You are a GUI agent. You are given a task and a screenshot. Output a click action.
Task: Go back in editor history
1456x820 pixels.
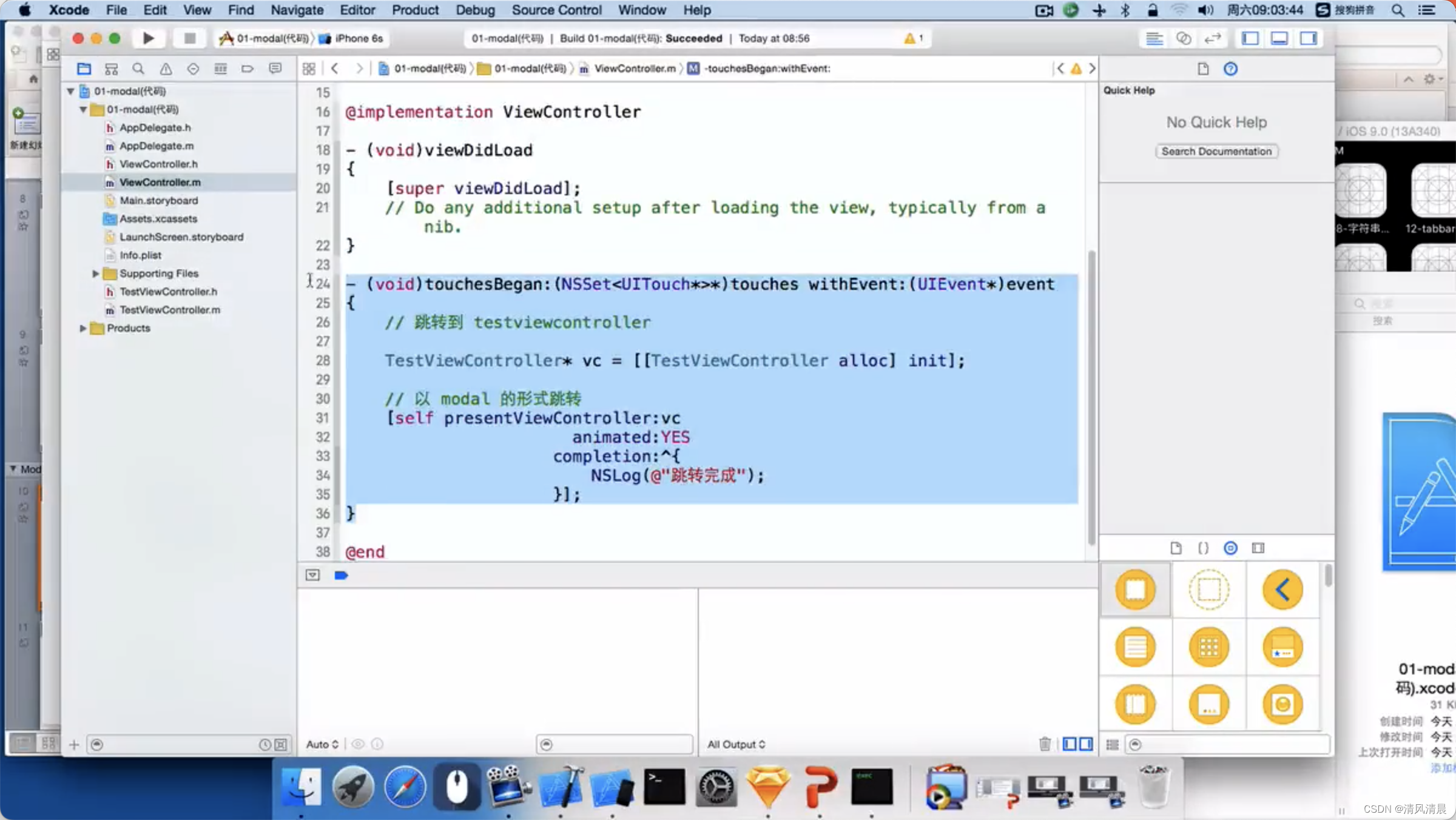tap(335, 69)
